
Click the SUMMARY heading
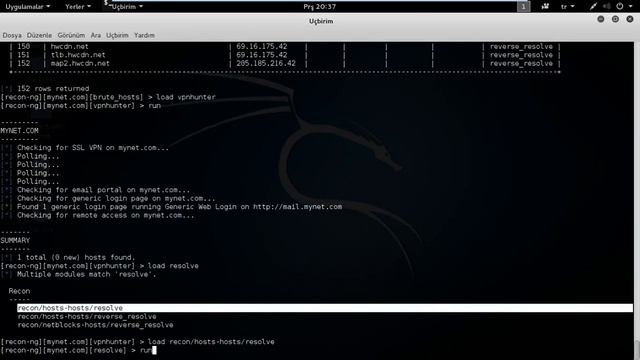[x=15, y=240]
